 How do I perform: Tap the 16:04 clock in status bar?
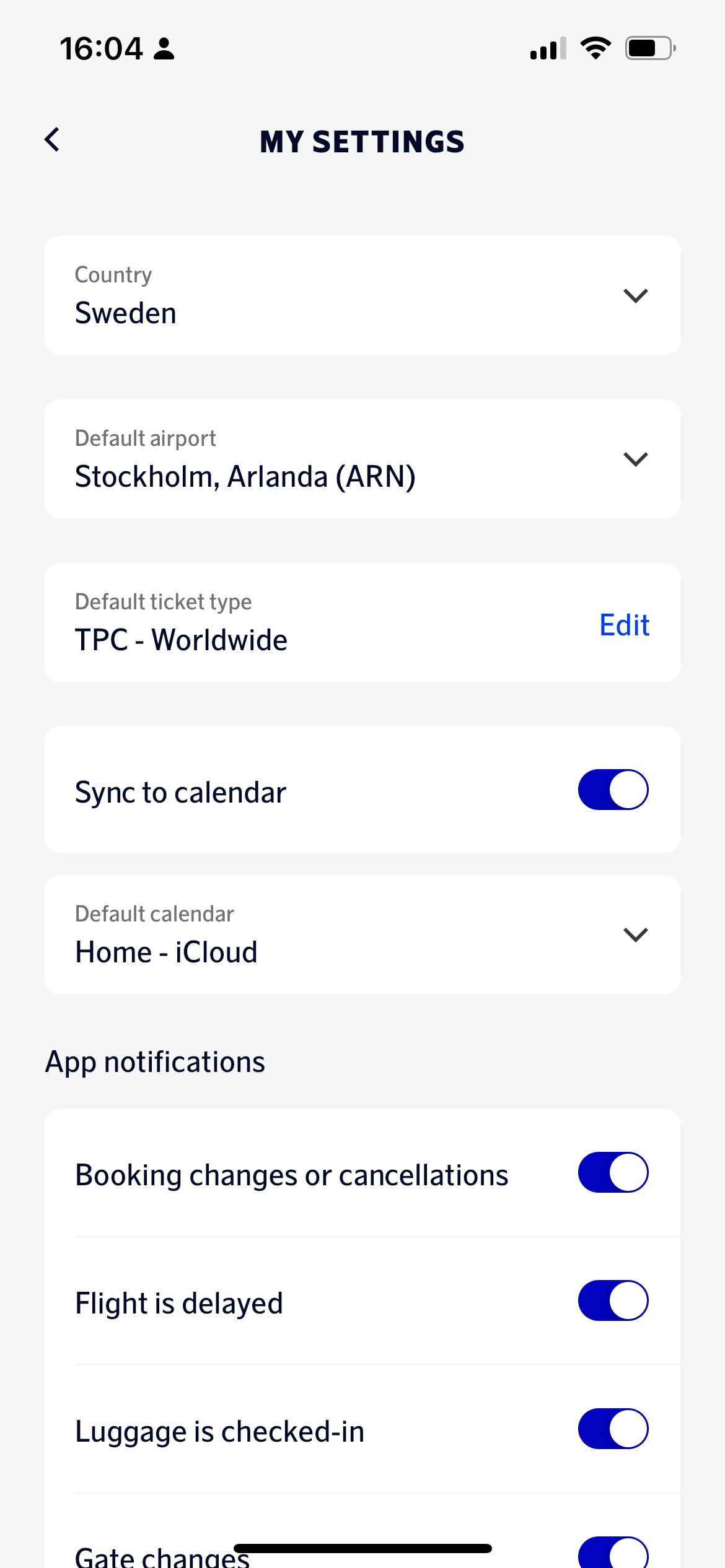101,48
